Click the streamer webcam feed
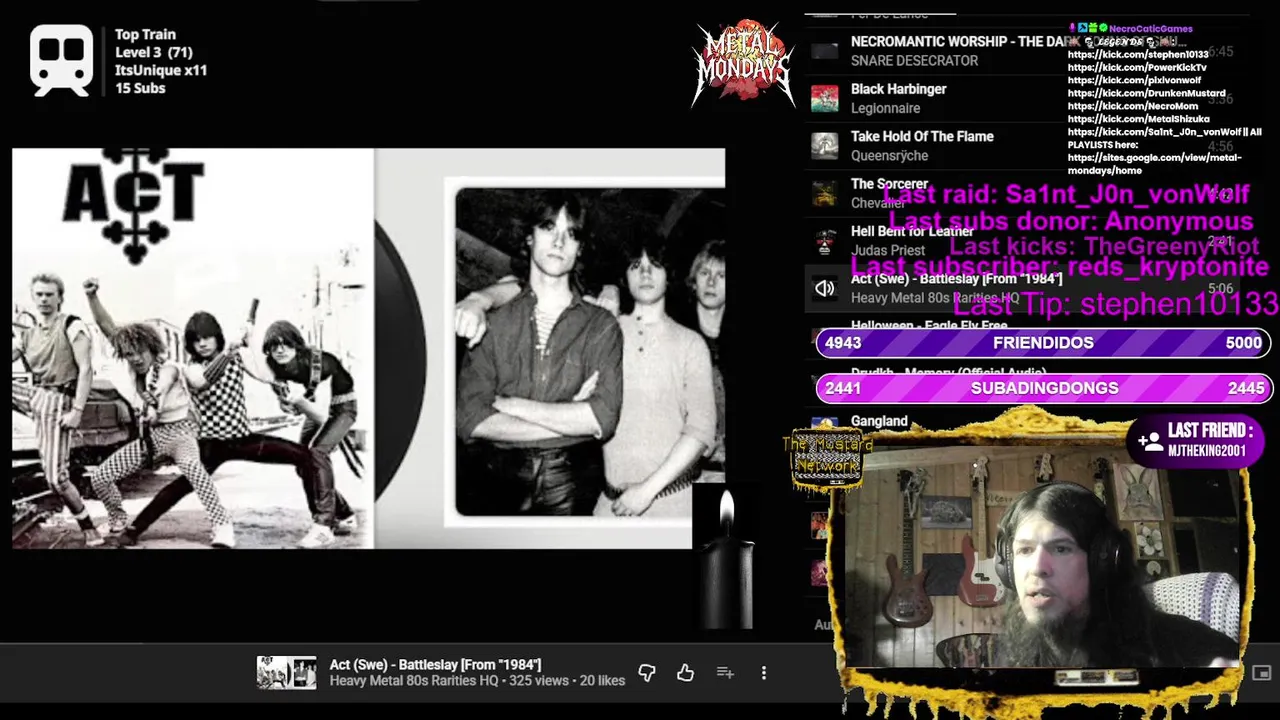The image size is (1280, 720). point(1042,557)
